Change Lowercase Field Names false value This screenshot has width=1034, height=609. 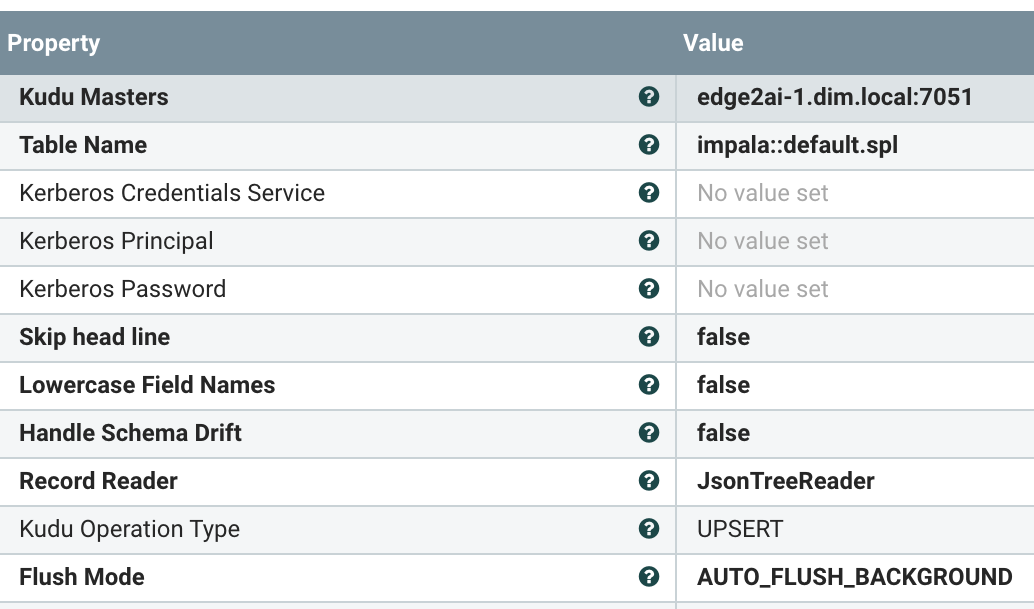[723, 385]
